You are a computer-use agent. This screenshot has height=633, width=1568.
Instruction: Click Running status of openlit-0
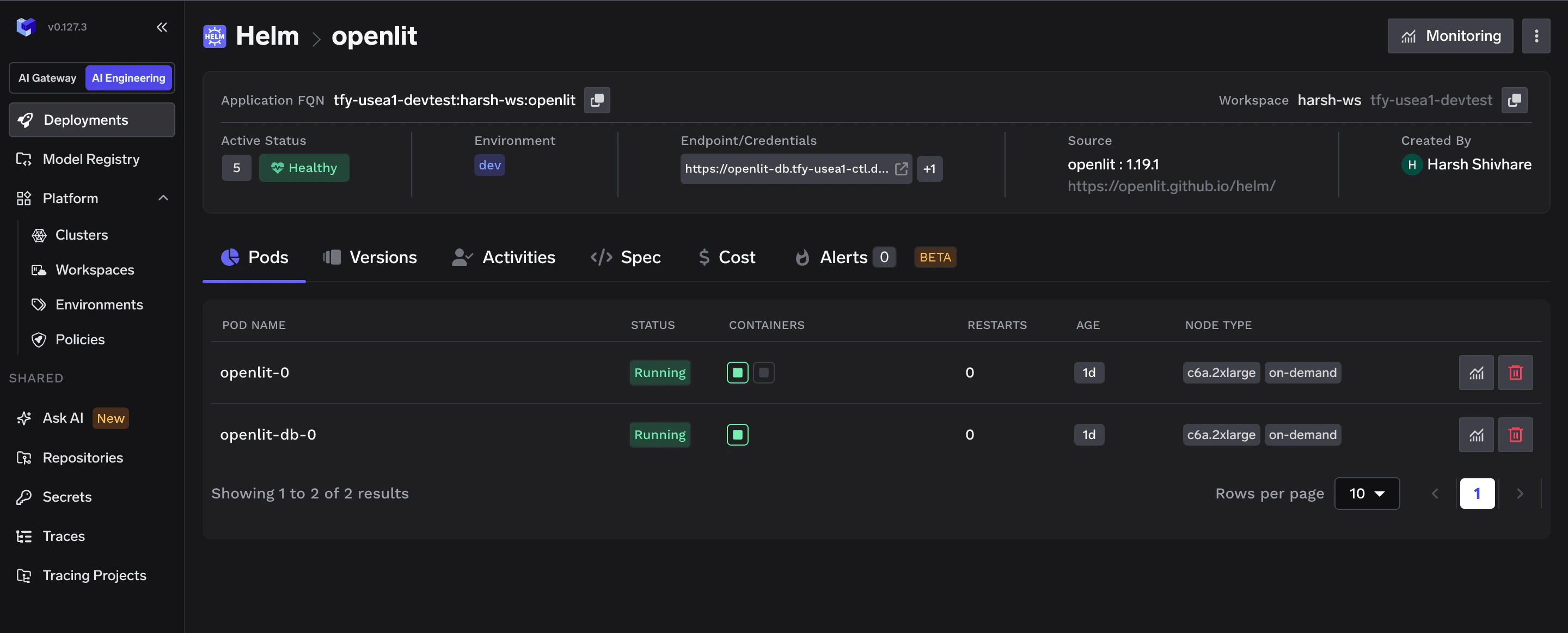coord(659,373)
